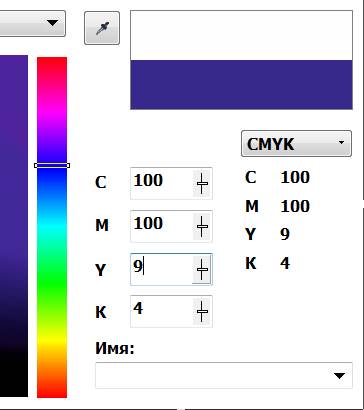Screen dimensions: 364x410
Task: Click the new dark blue color preview
Action: 241,85
